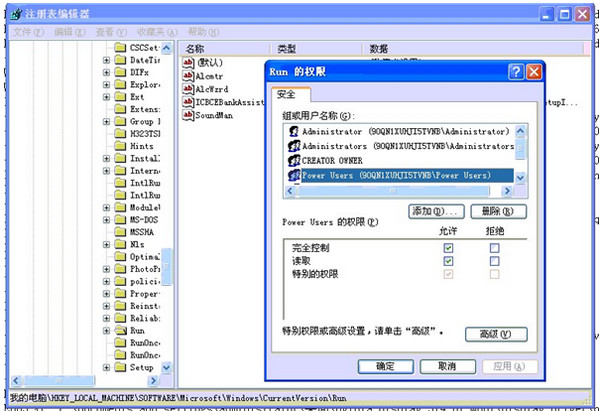Click the user list scroll down arrow

(x=520, y=178)
